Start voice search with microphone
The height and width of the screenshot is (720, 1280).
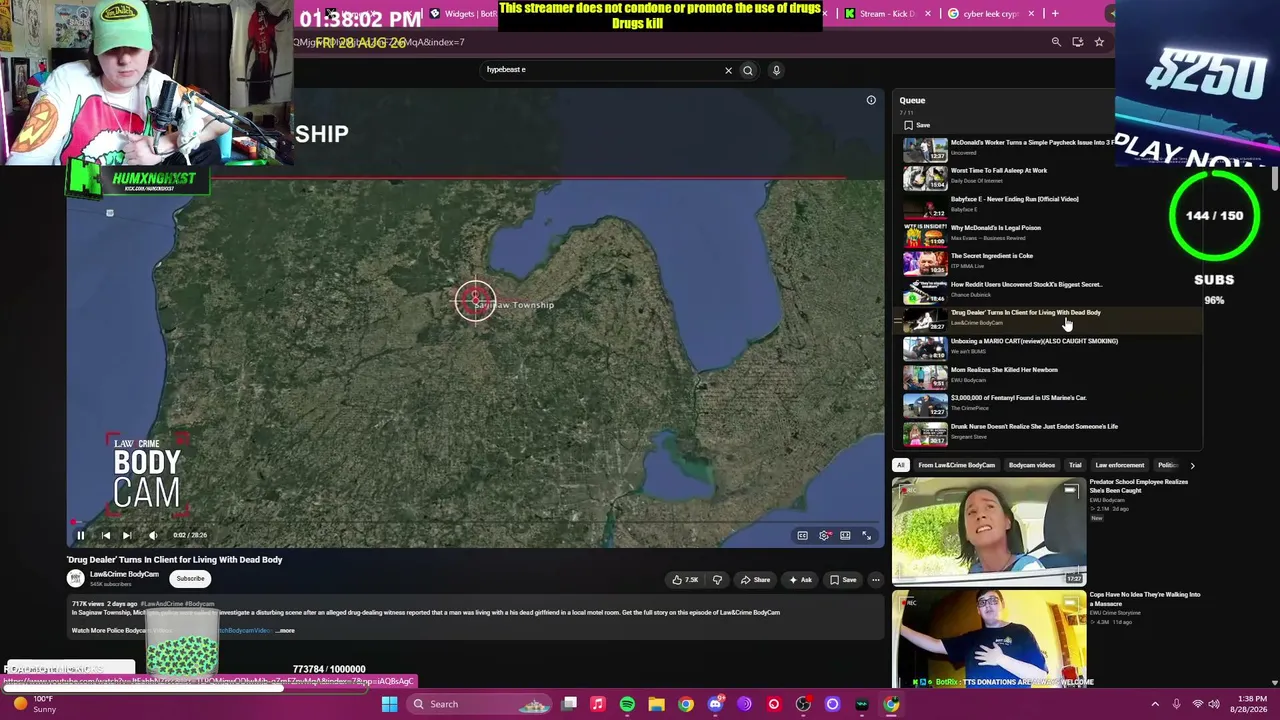pos(776,70)
